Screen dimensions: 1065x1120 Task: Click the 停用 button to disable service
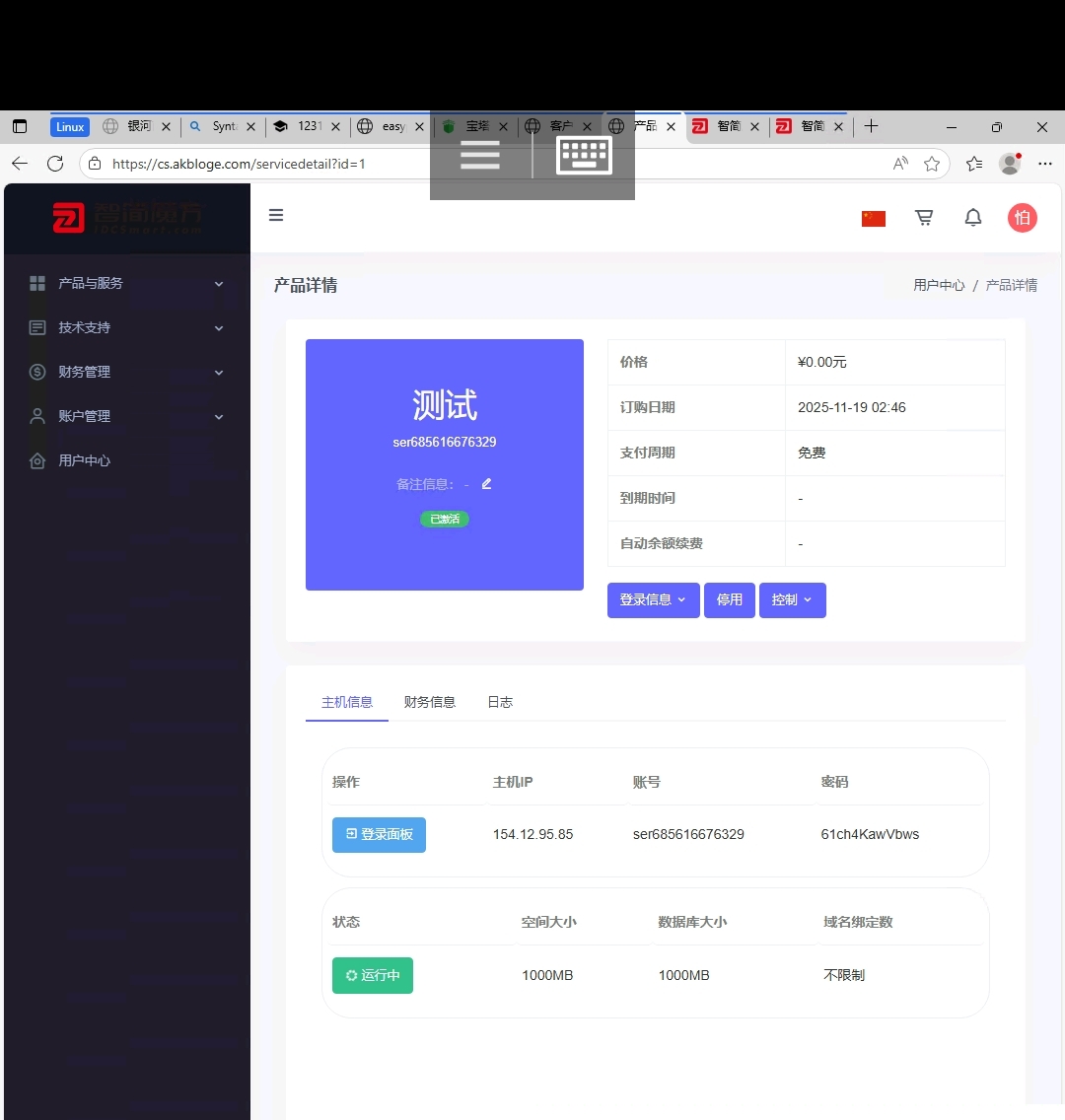730,599
